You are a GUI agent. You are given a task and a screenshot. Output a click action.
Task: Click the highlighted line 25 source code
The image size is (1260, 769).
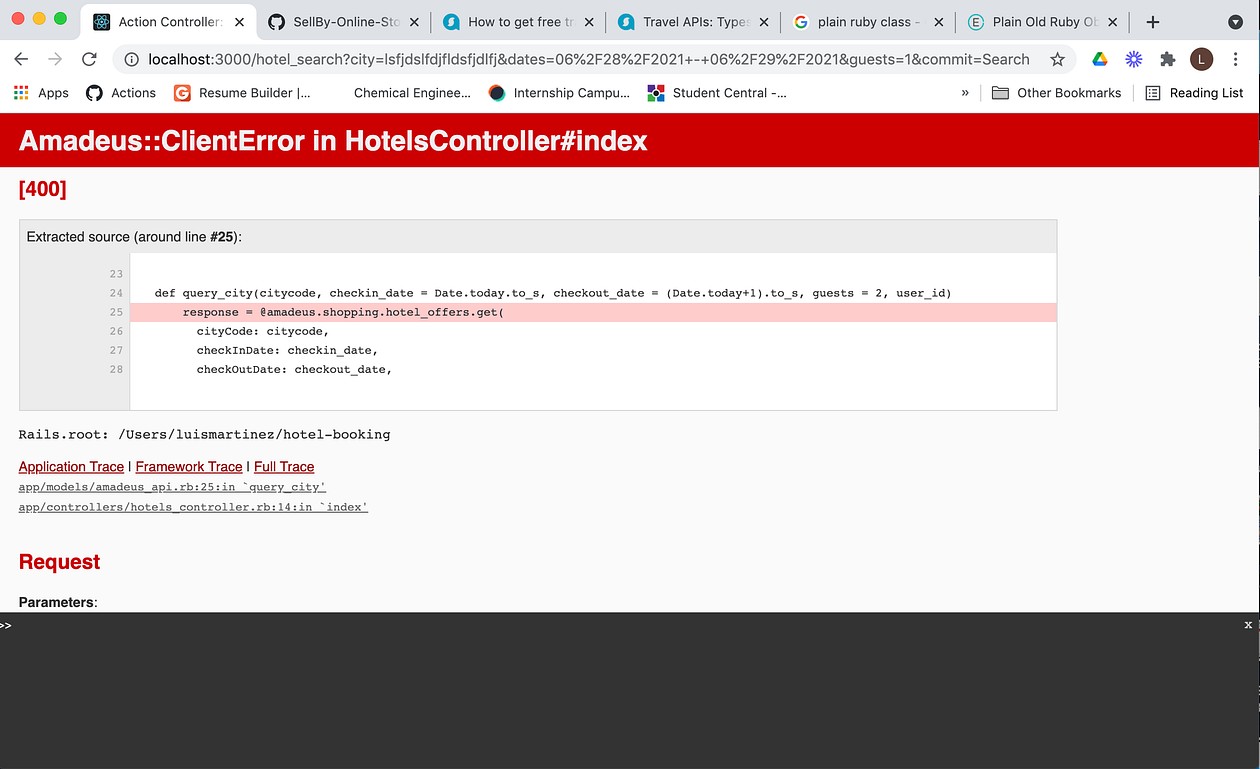coord(593,312)
